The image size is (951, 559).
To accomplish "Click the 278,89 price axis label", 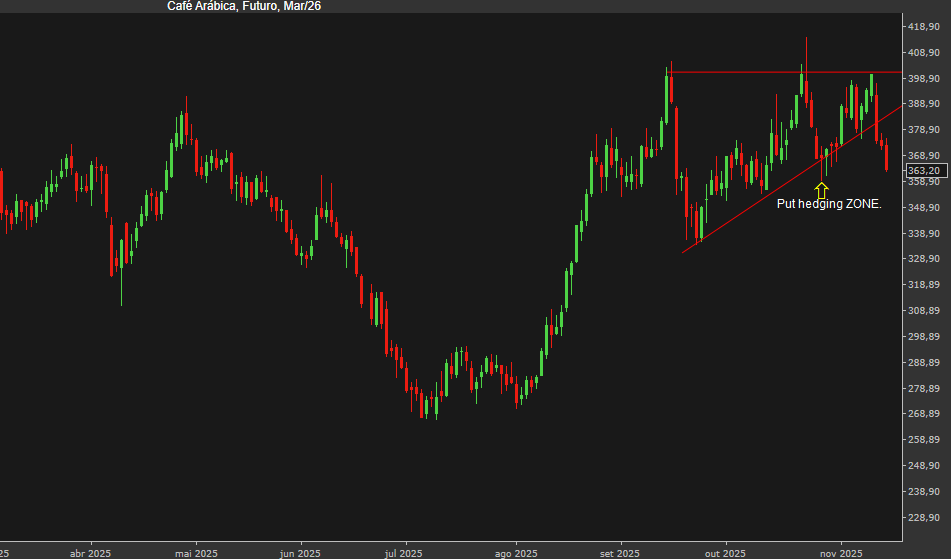I will (924, 388).
